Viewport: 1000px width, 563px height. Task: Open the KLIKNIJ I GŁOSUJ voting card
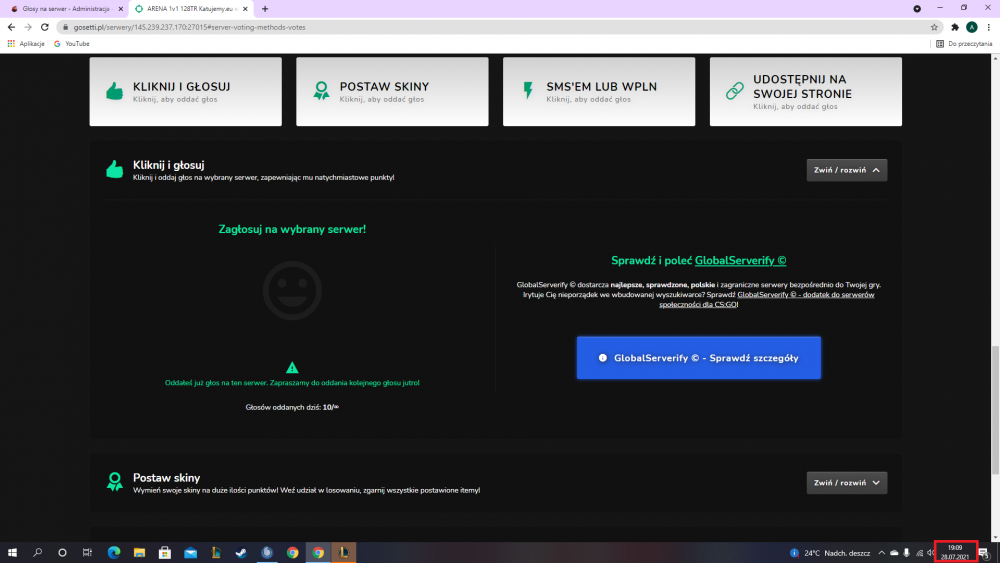[185, 91]
